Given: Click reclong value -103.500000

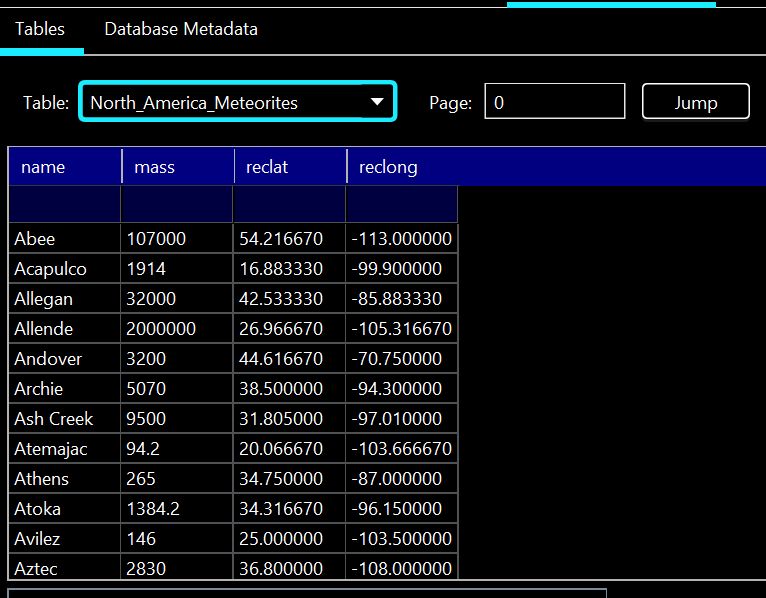Looking at the screenshot, I should 402,538.
